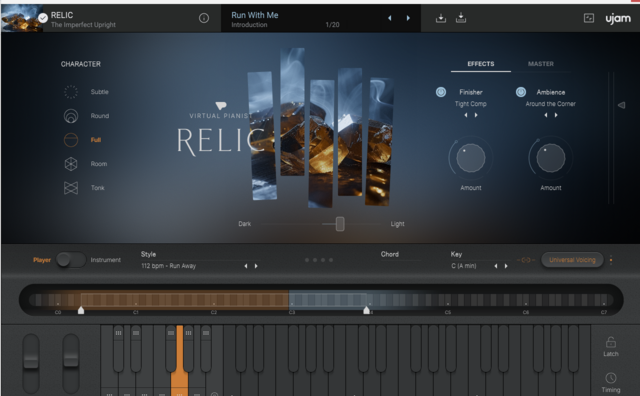The height and width of the screenshot is (396, 640).
Task: Click the Subtle character label
Action: click(100, 92)
